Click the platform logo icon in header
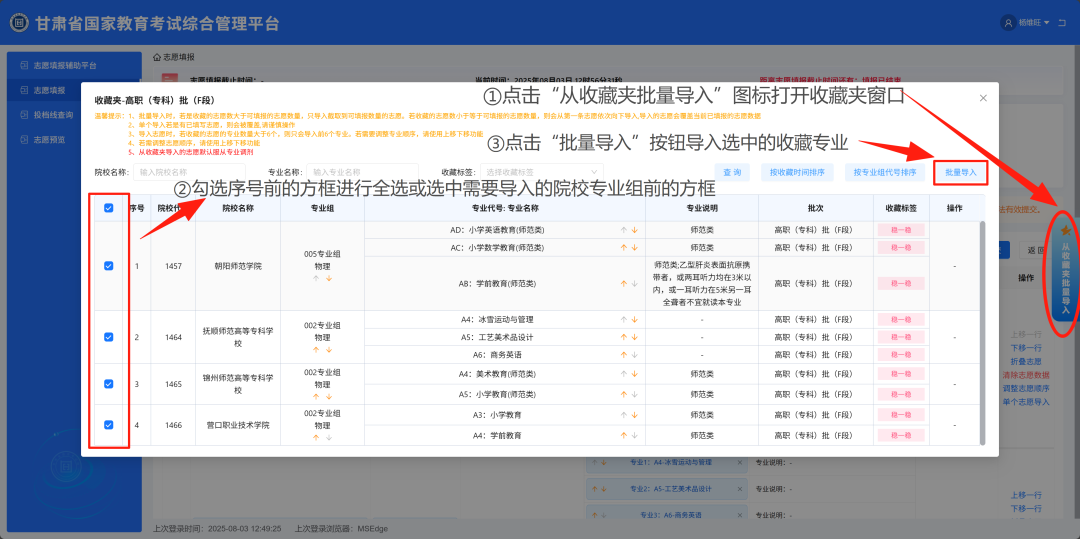 [19, 23]
